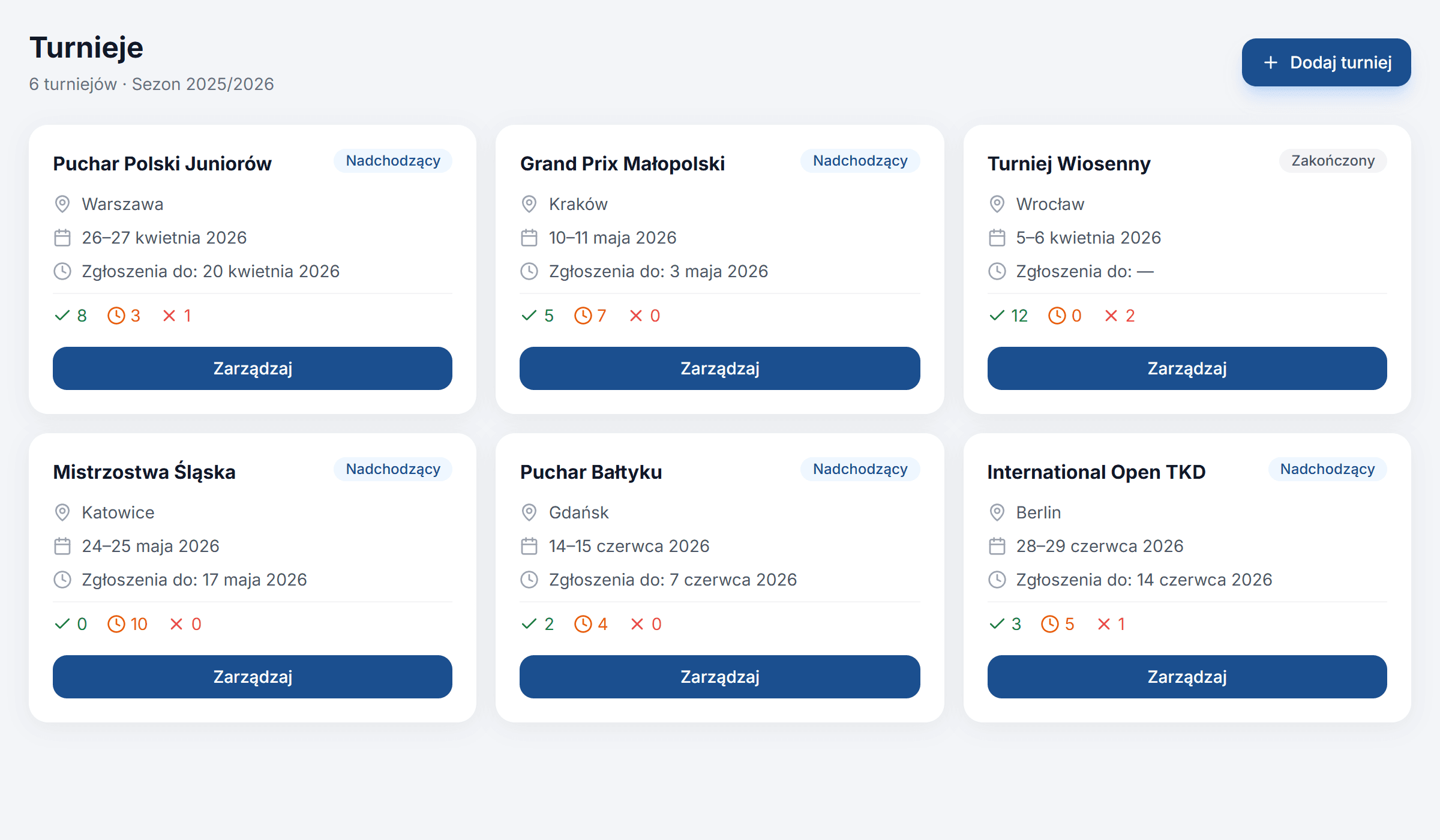1440x840 pixels.
Task: Click the orange pending clock icon showing 7
Action: tap(583, 316)
